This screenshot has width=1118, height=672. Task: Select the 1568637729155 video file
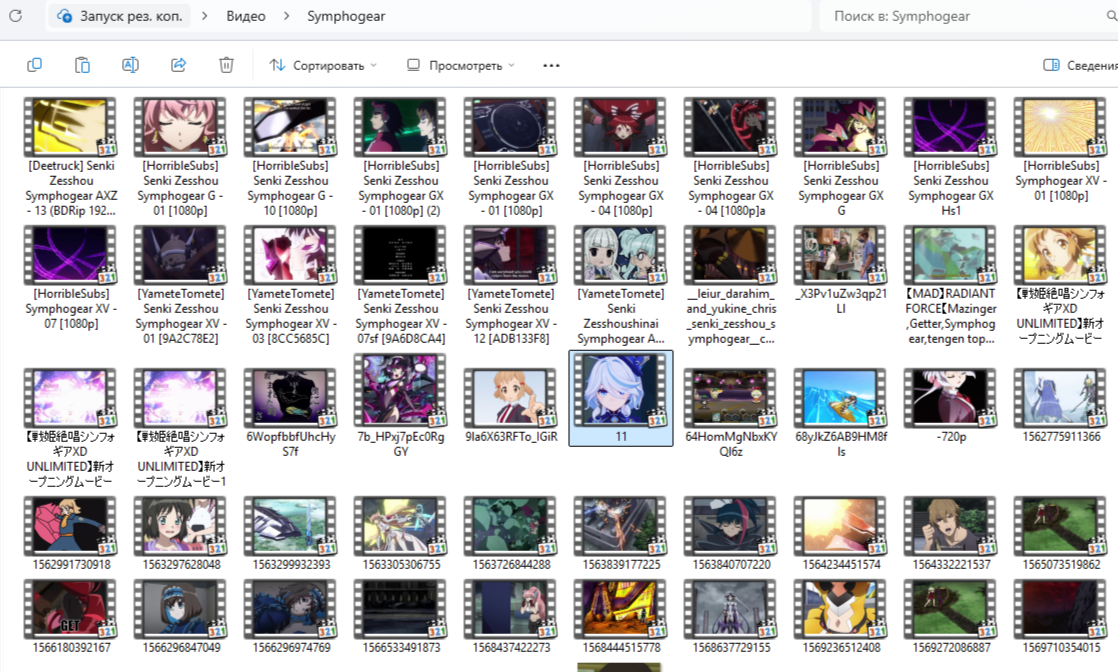(x=731, y=617)
